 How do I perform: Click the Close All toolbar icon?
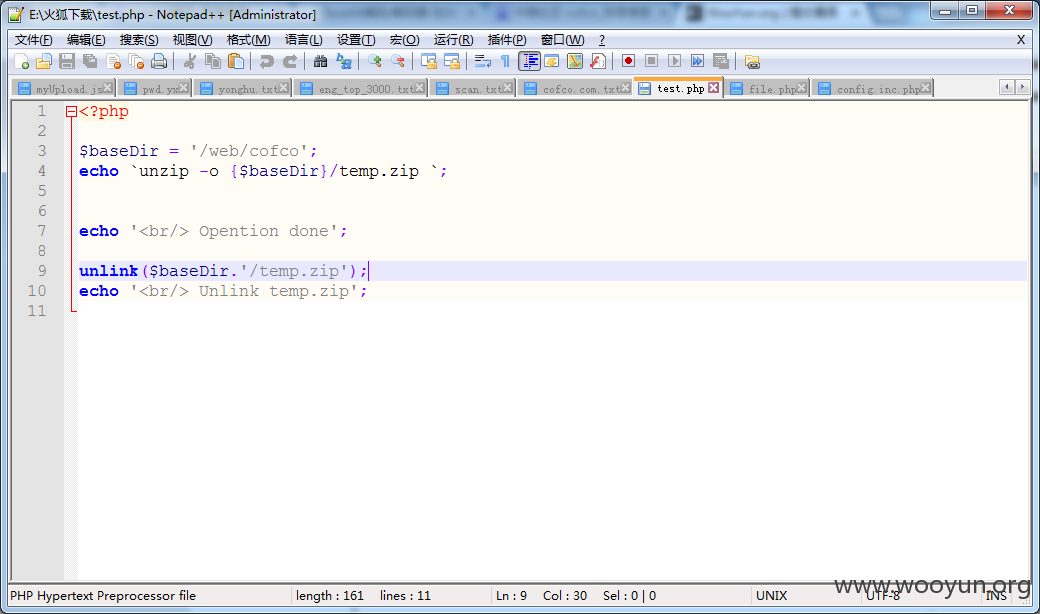136,62
